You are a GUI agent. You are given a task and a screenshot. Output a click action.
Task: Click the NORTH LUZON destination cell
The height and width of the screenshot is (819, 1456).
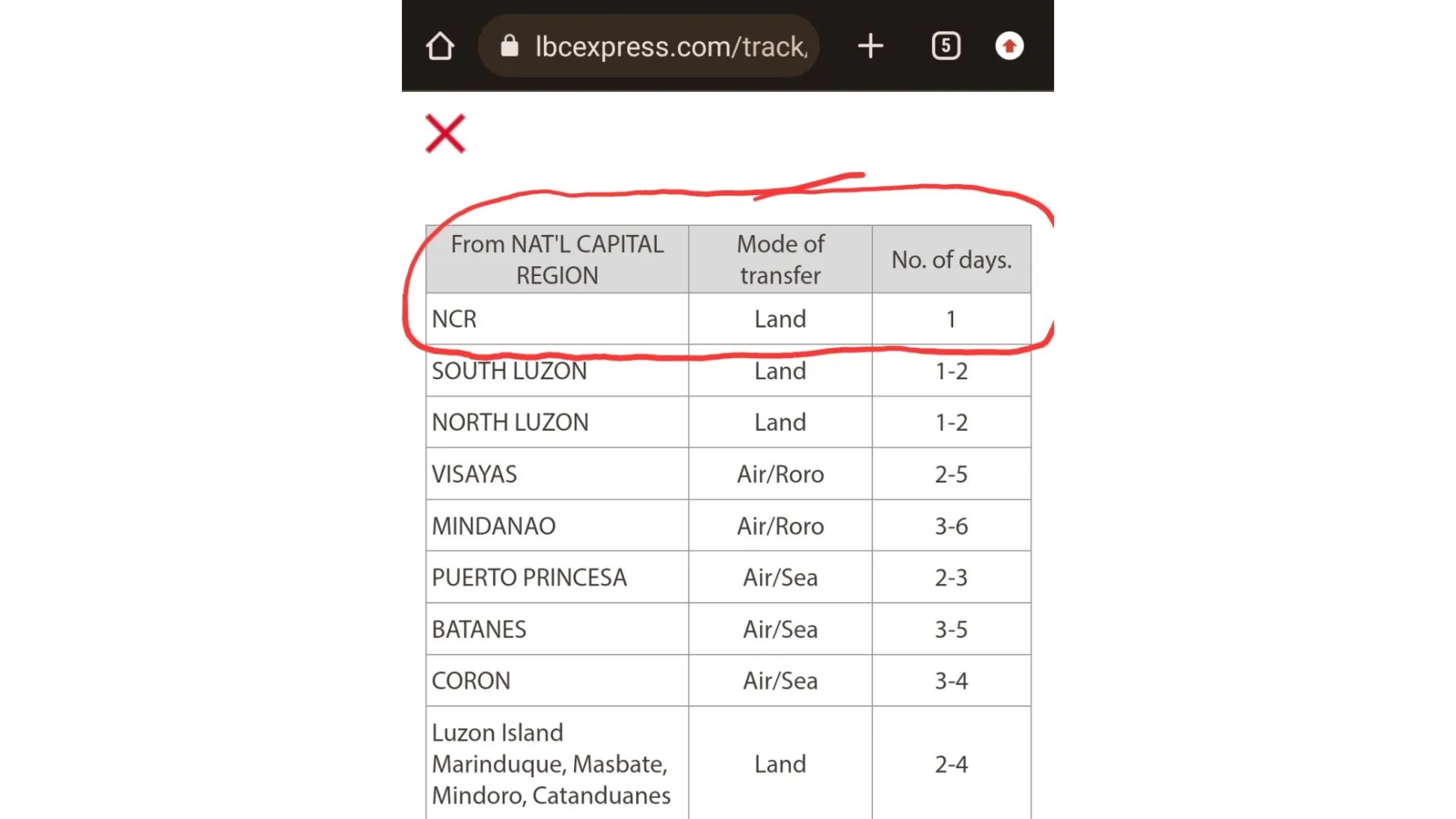pos(557,423)
